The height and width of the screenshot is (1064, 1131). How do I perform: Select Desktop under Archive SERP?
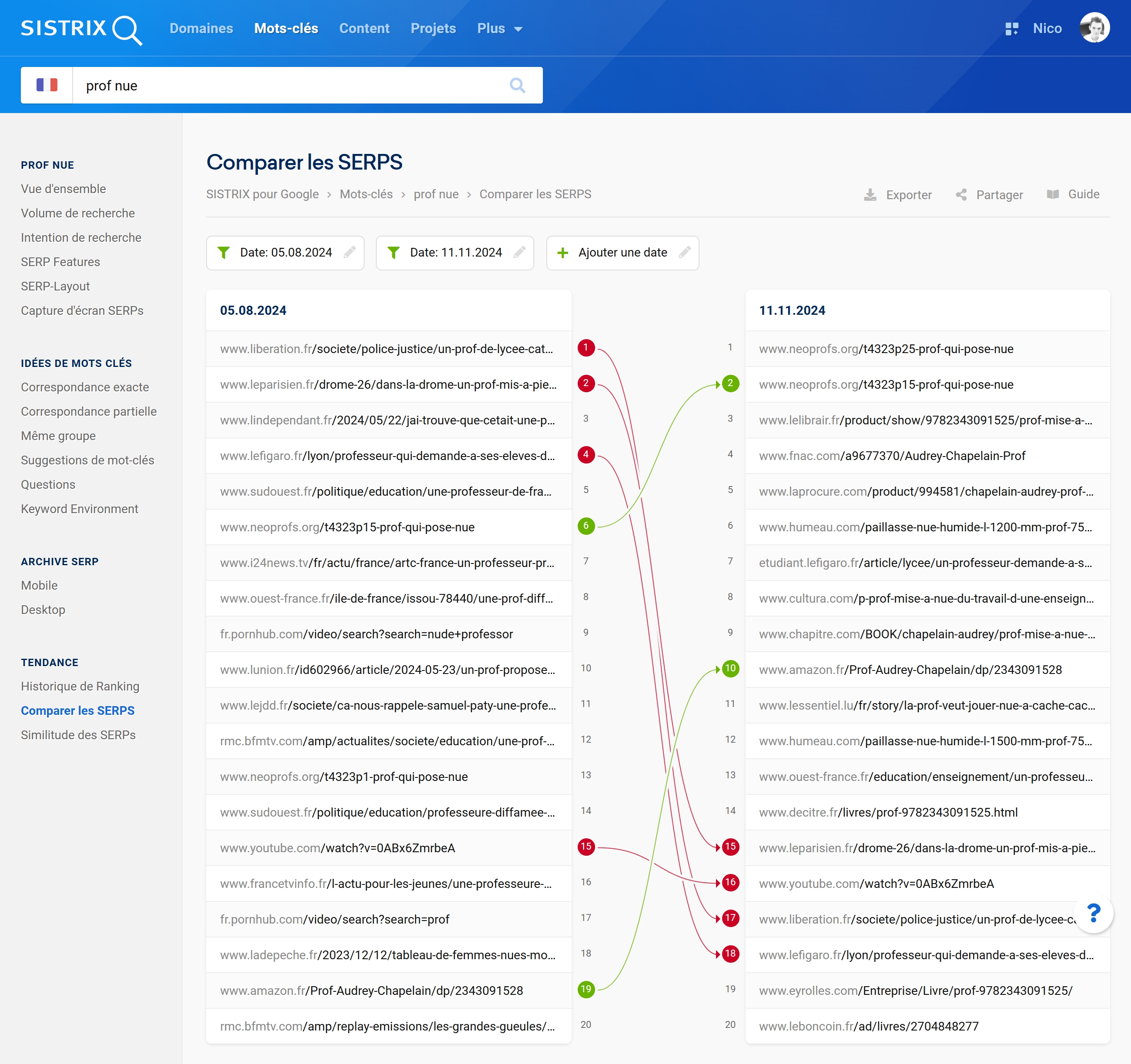[43, 610]
